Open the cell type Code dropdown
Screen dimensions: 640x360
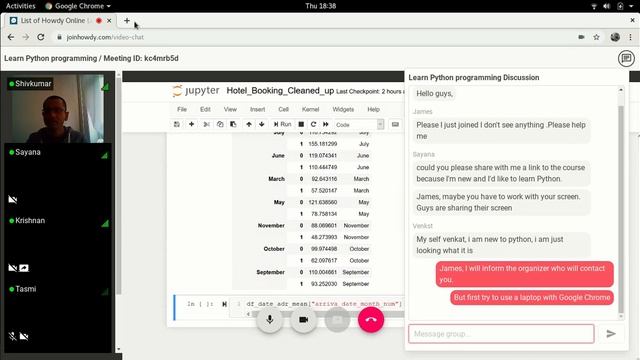[359, 124]
